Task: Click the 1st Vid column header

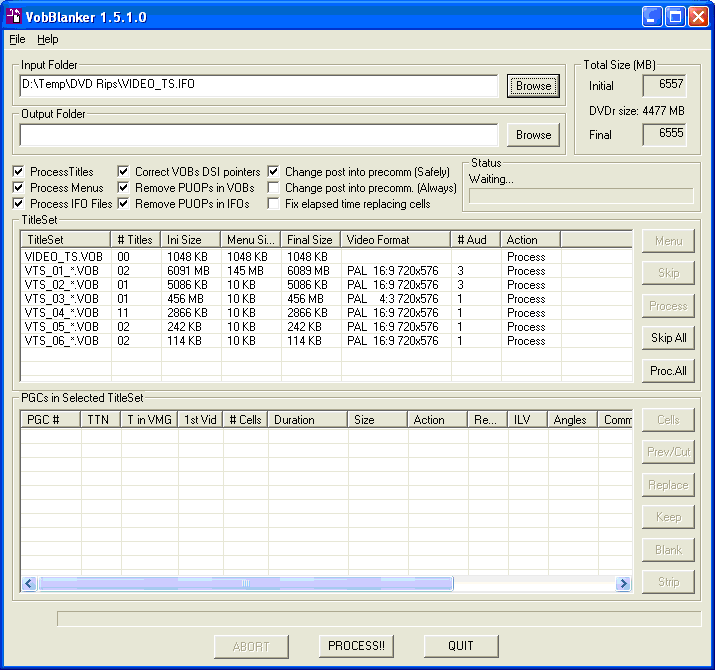Action: click(x=200, y=420)
